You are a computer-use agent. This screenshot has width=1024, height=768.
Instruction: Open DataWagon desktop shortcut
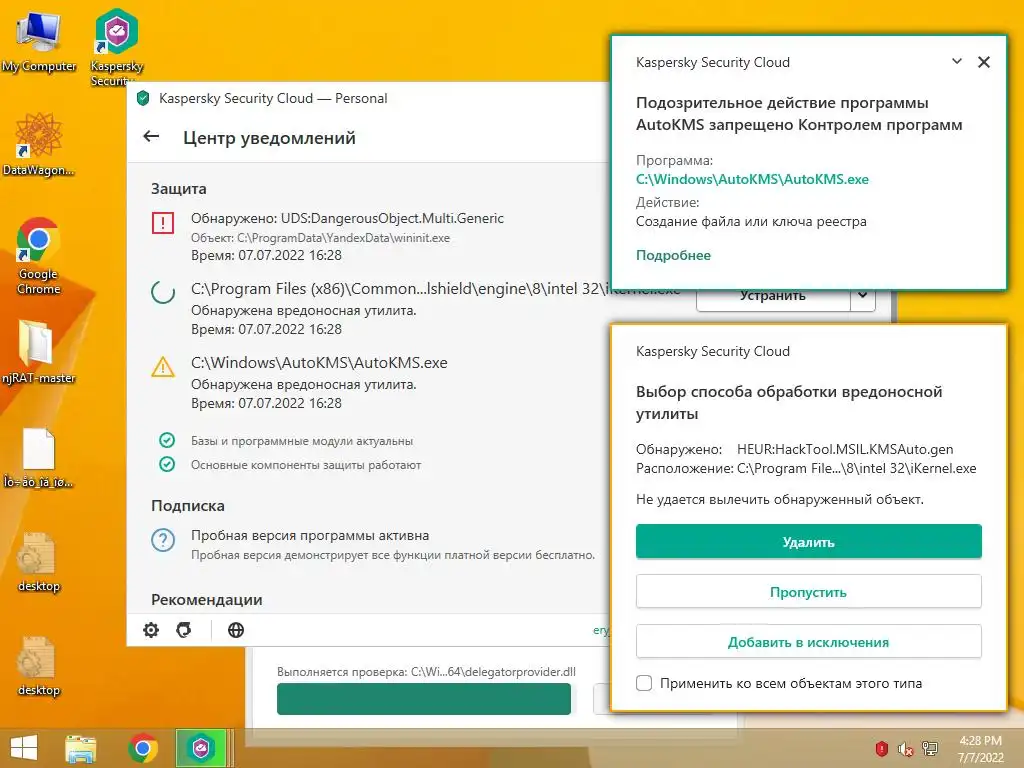[x=39, y=144]
